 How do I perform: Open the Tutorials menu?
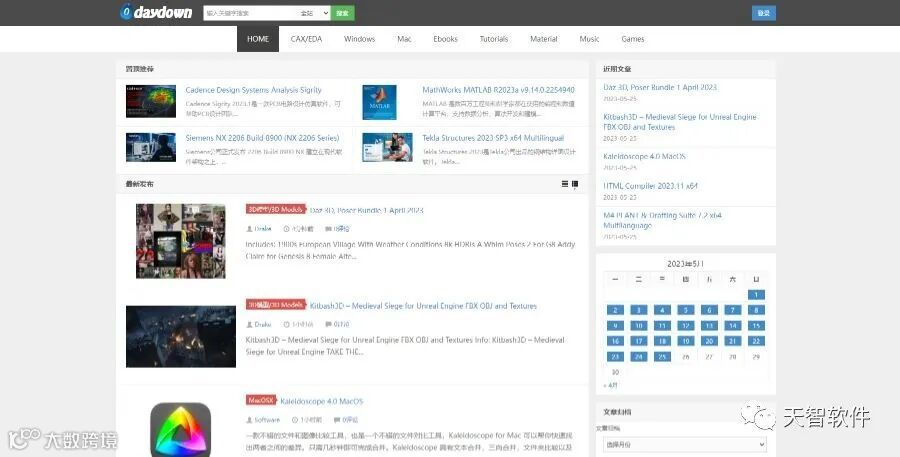[x=494, y=39]
